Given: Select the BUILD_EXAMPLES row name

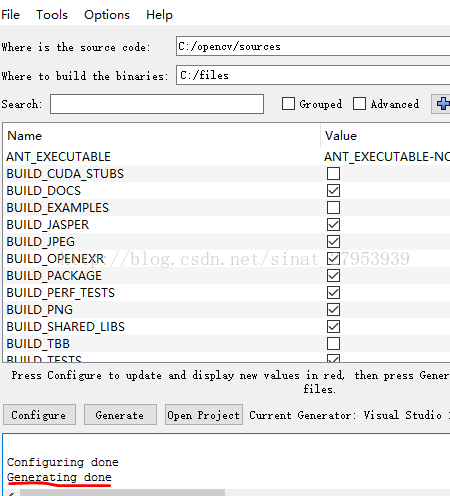Looking at the screenshot, I should tap(58, 208).
